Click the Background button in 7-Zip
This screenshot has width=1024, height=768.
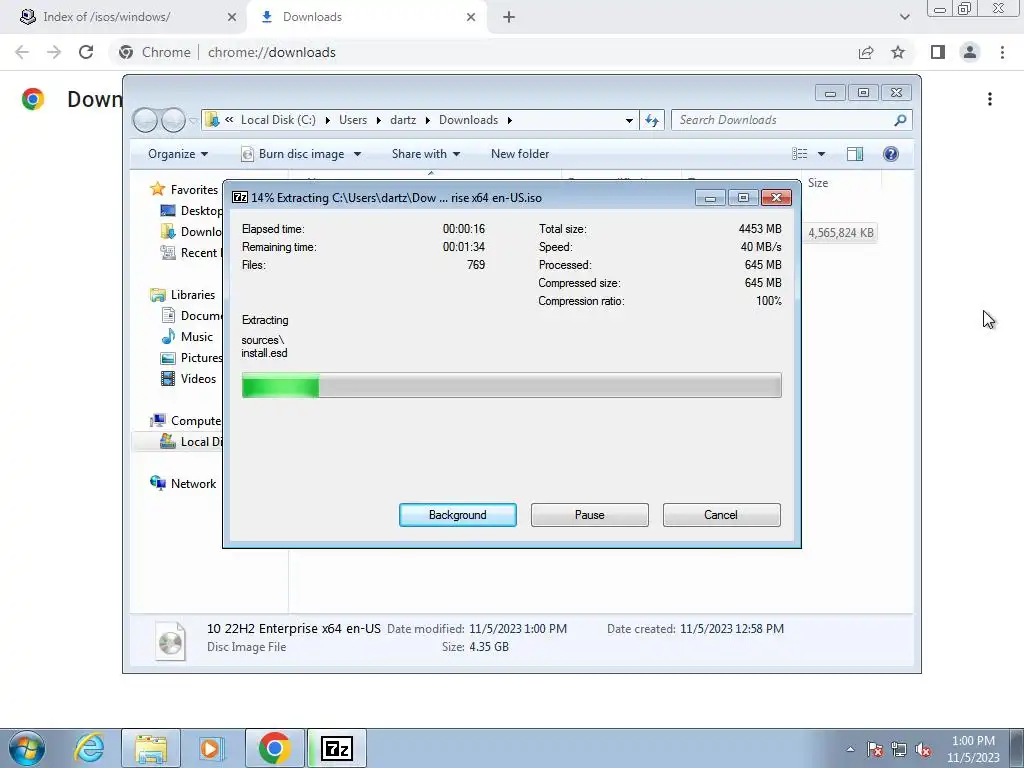tap(458, 515)
